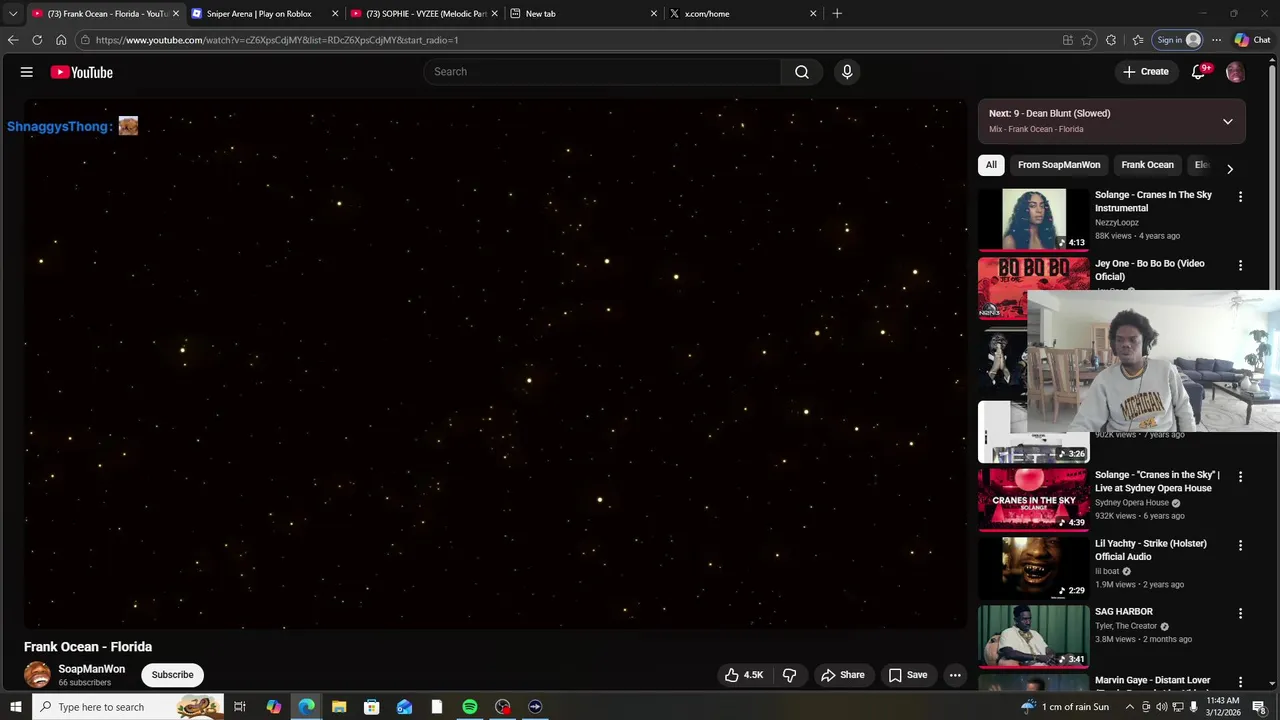This screenshot has width=1280, height=720.
Task: Select the Frank Ocean filter chip
Action: click(x=1147, y=165)
